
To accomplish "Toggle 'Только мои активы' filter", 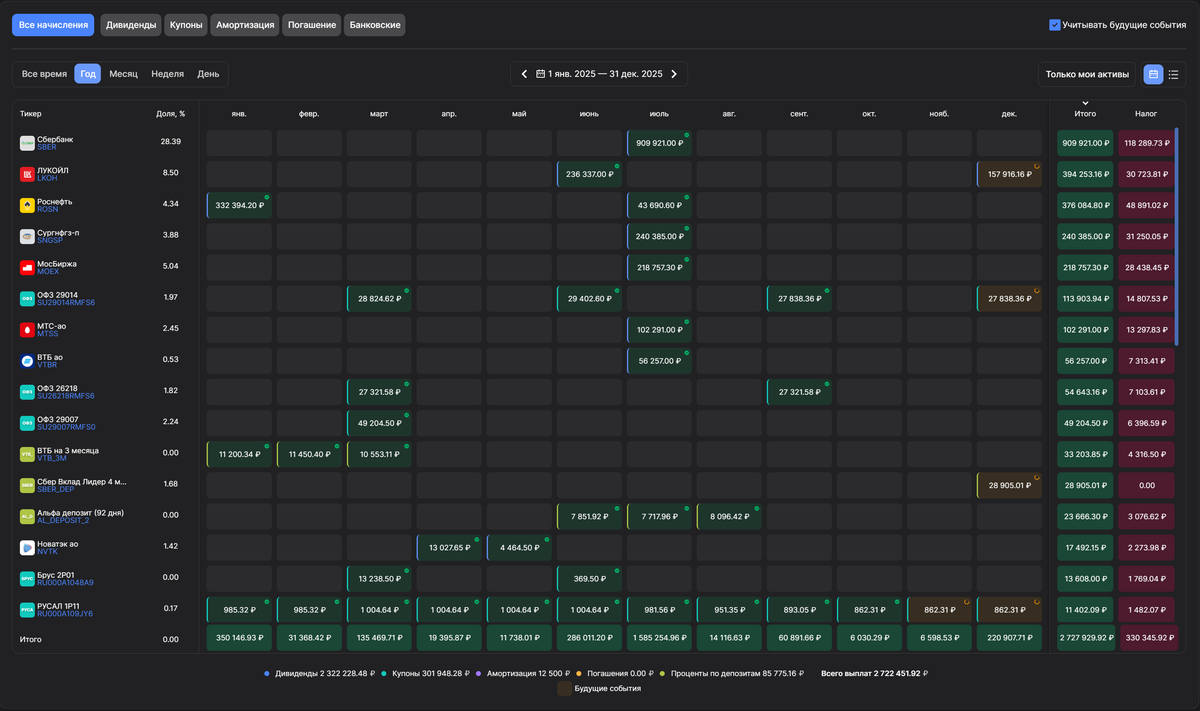I will pyautogui.click(x=1087, y=74).
